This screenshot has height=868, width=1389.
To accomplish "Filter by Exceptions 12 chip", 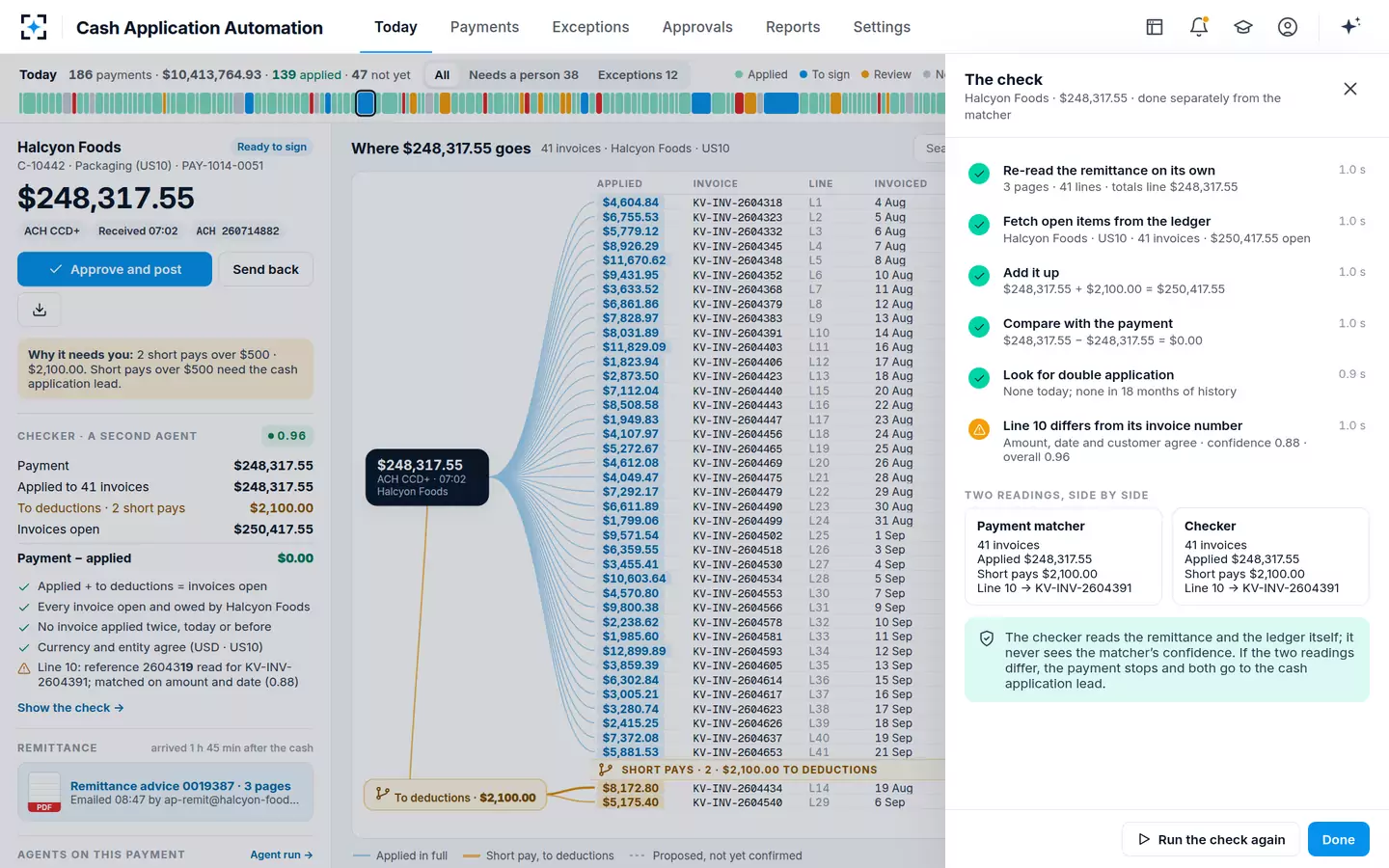I will click(x=638, y=74).
